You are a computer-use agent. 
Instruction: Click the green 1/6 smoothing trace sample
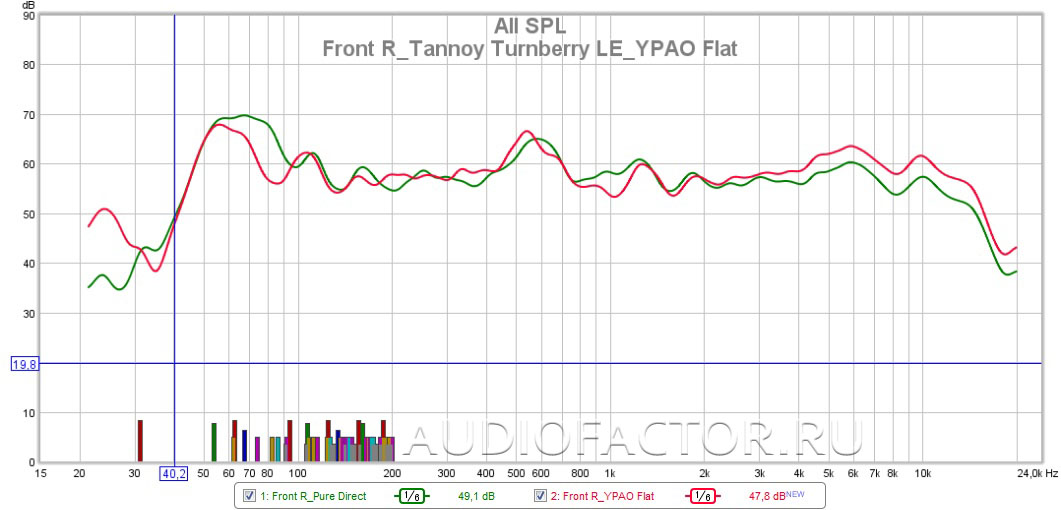point(411,496)
